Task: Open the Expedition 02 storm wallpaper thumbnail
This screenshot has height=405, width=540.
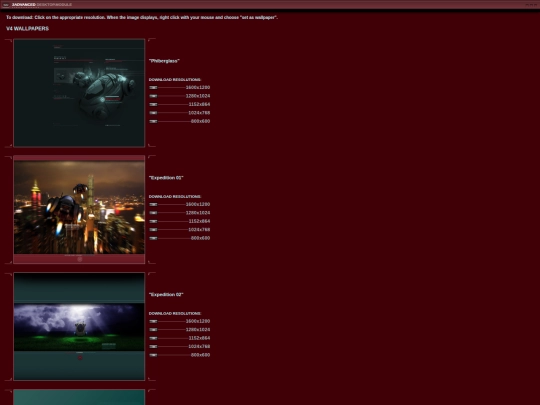Action: click(79, 326)
